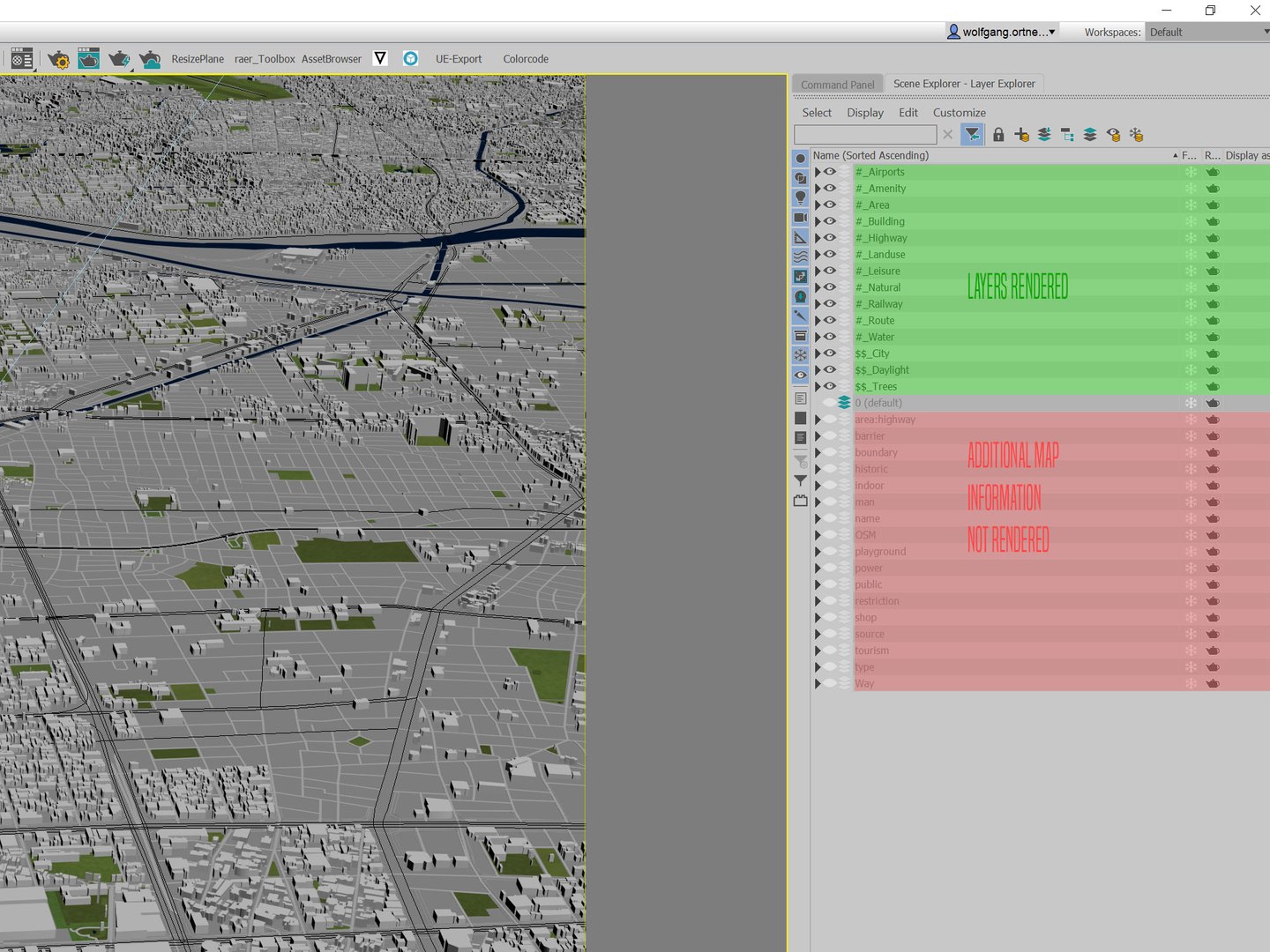
Task: Expand the $$_Daylight layer
Action: pos(818,370)
